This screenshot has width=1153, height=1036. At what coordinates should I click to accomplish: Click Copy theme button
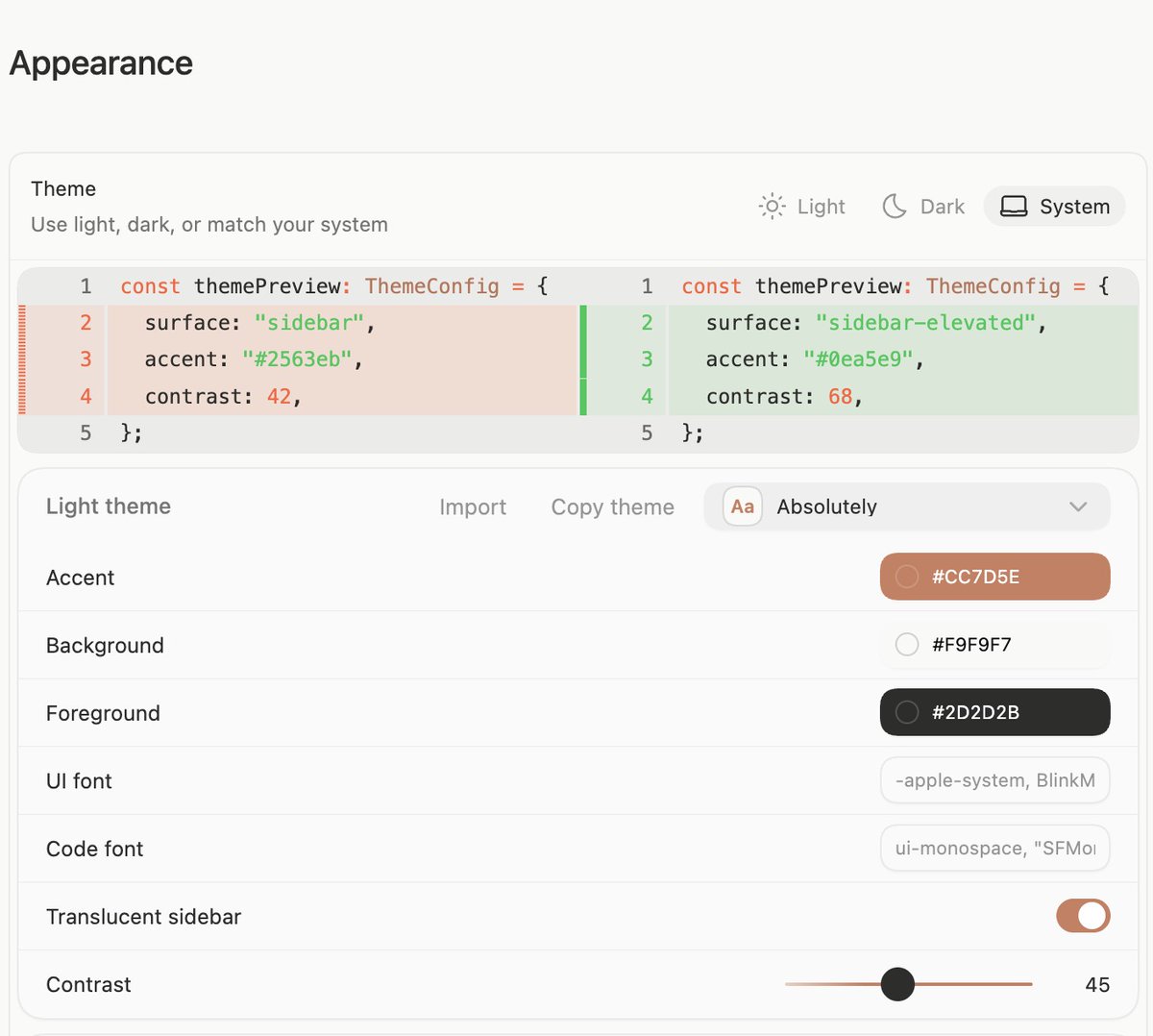pyautogui.click(x=613, y=506)
